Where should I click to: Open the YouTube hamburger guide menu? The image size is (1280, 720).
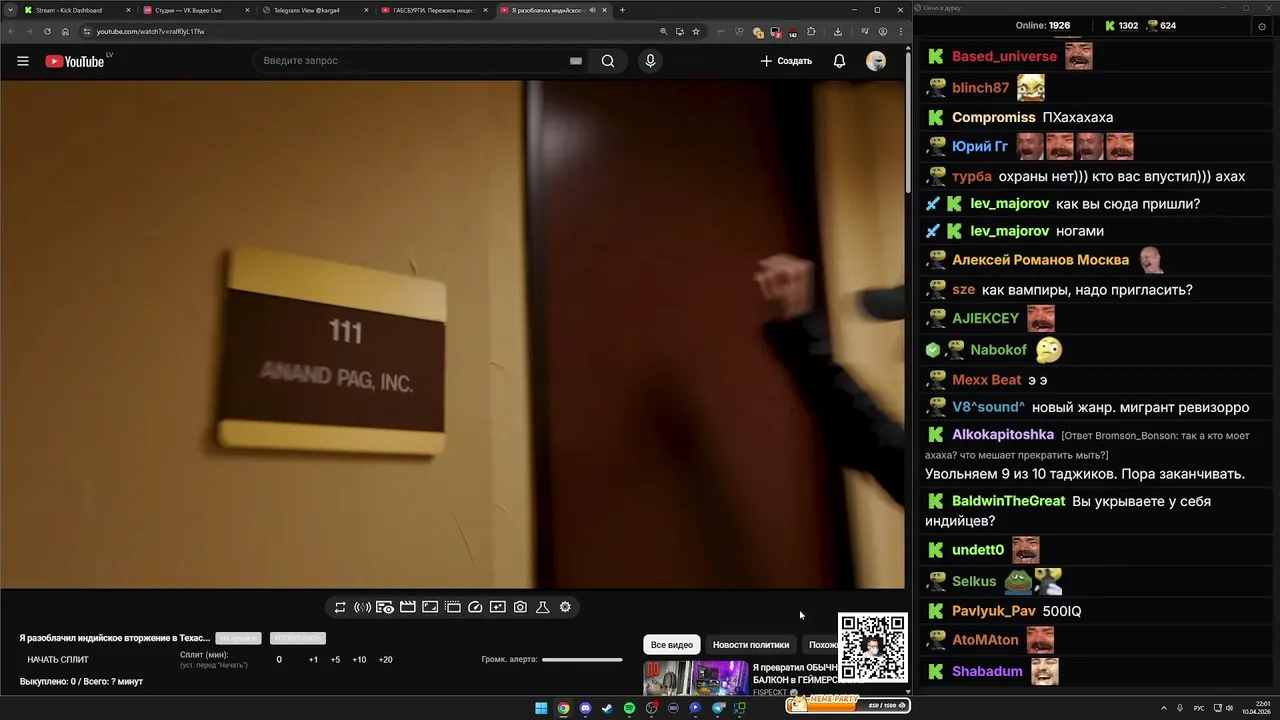pos(22,61)
